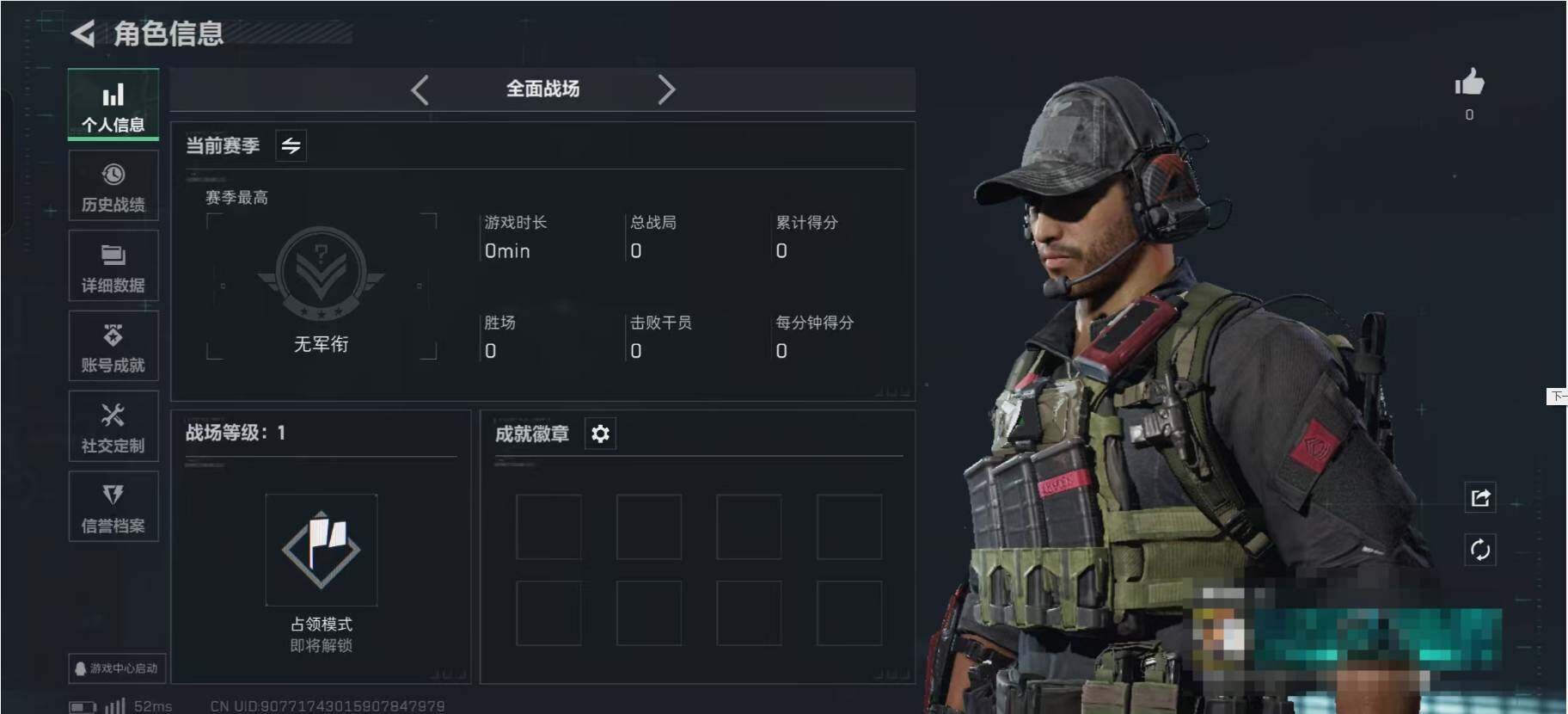This screenshot has height=714, width=1568.
Task: Click the refresh character rotate icon
Action: coord(1480,550)
